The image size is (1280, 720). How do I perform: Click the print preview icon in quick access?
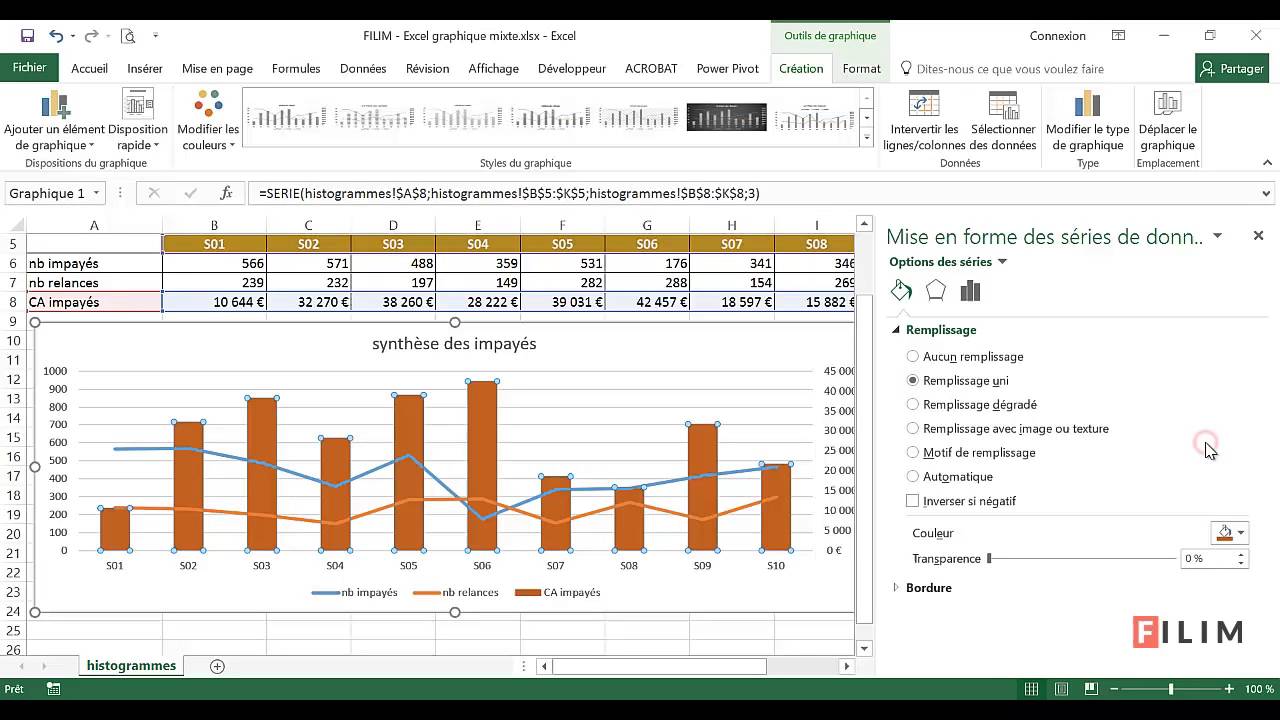click(128, 36)
